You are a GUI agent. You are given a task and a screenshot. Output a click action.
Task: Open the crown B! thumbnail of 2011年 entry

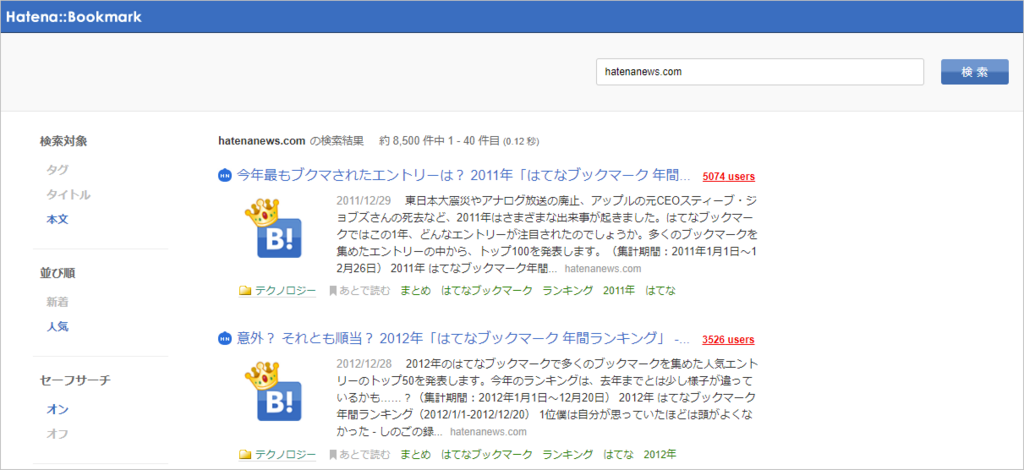coord(273,228)
